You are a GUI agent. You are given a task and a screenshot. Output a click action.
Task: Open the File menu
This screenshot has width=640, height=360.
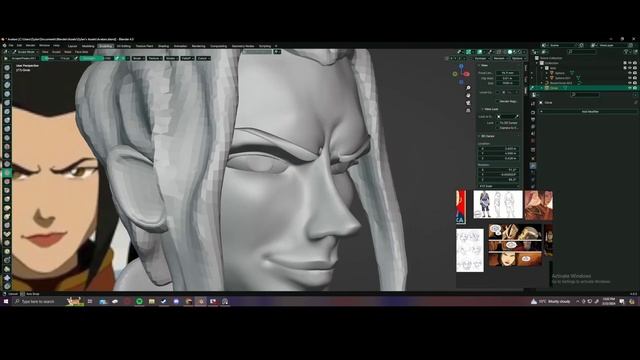tap(11, 46)
